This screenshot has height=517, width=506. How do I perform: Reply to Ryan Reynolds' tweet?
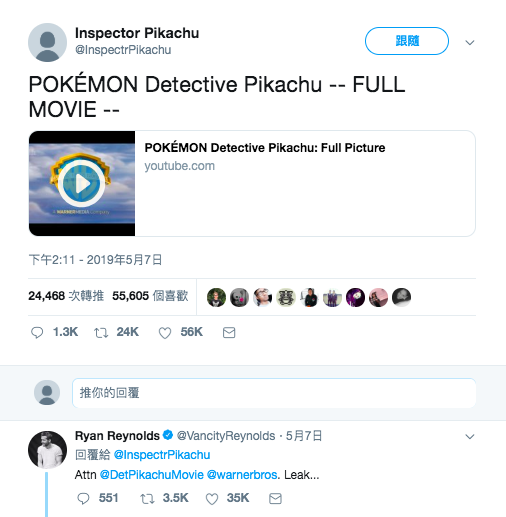[83, 498]
